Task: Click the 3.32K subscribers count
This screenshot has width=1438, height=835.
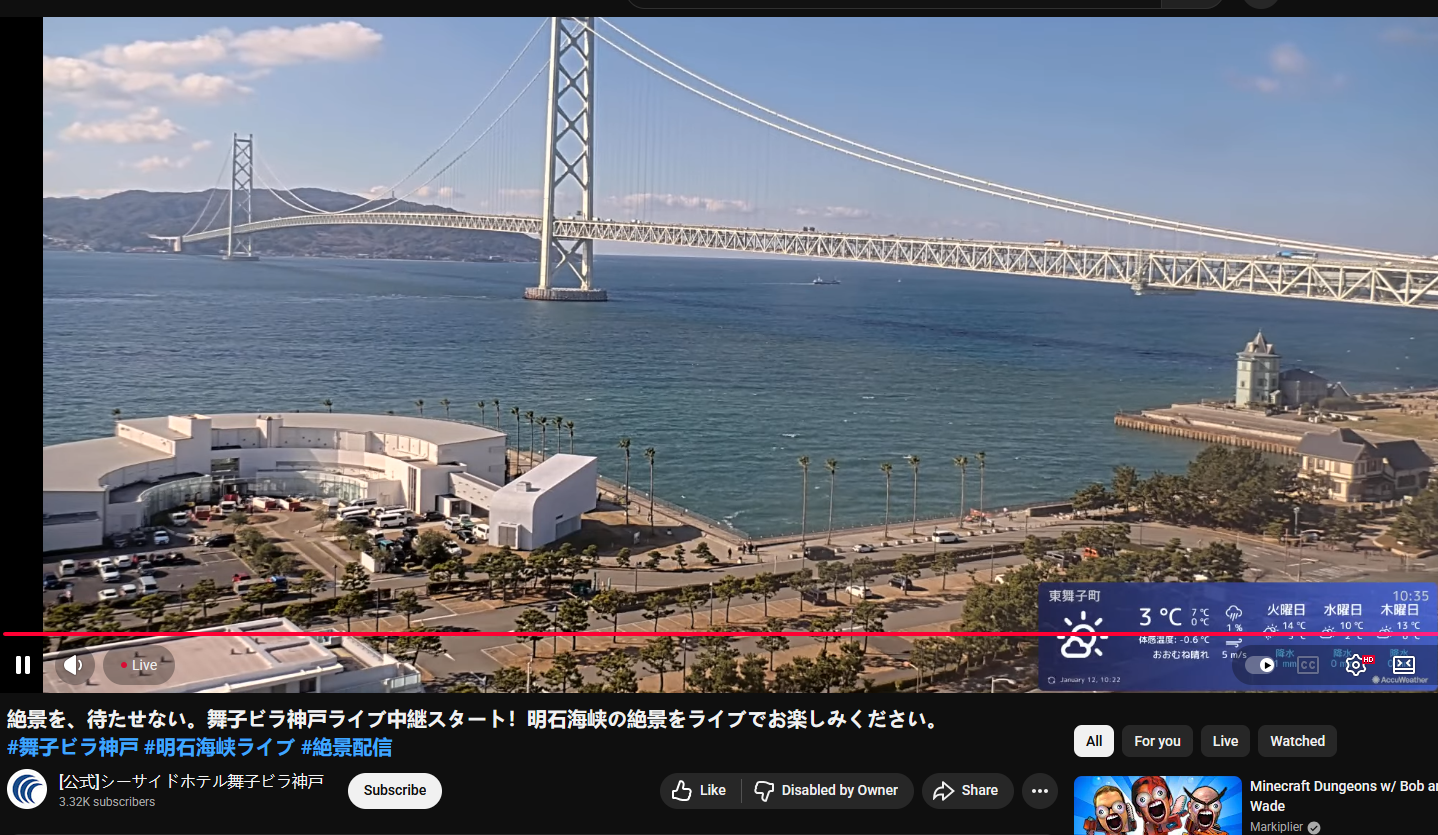Action: [x=107, y=802]
